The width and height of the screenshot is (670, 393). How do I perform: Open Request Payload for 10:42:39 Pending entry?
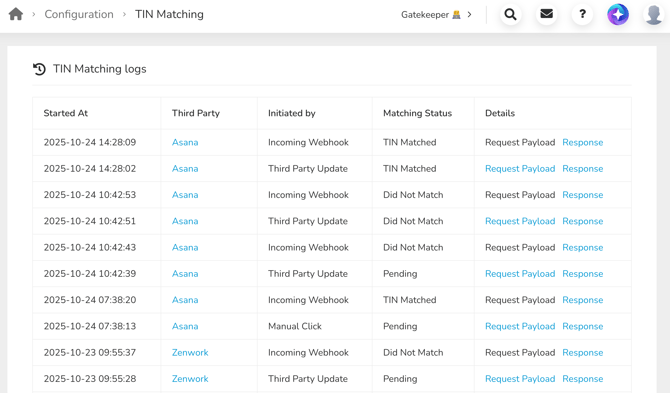(520, 274)
